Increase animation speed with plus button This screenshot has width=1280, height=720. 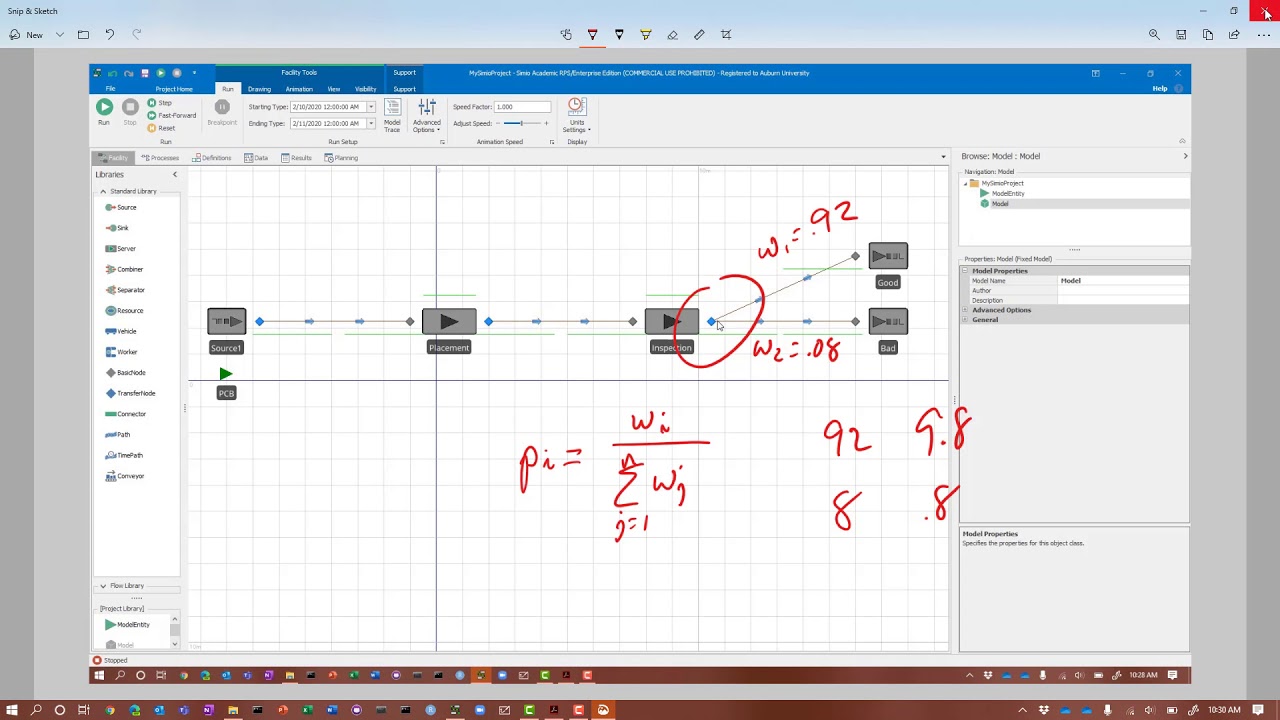coord(546,123)
